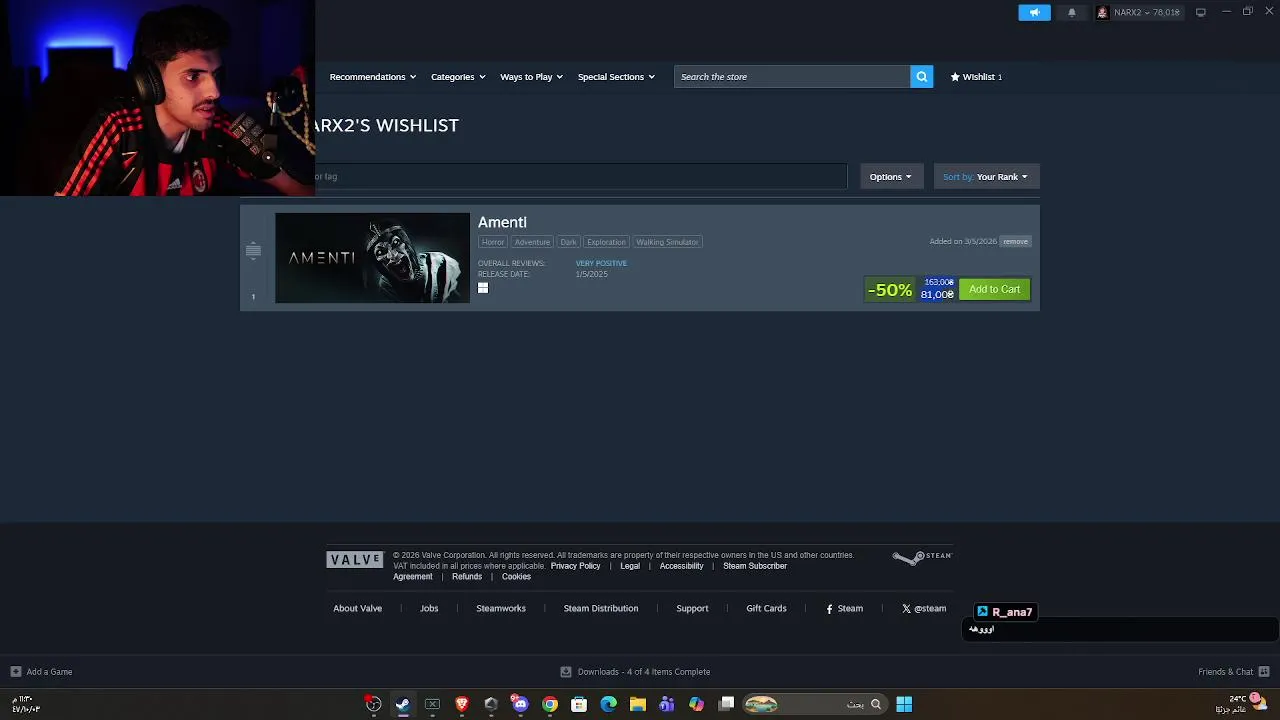Open Microsoft Teams in taskbar
This screenshot has height=720, width=1280.
(667, 704)
